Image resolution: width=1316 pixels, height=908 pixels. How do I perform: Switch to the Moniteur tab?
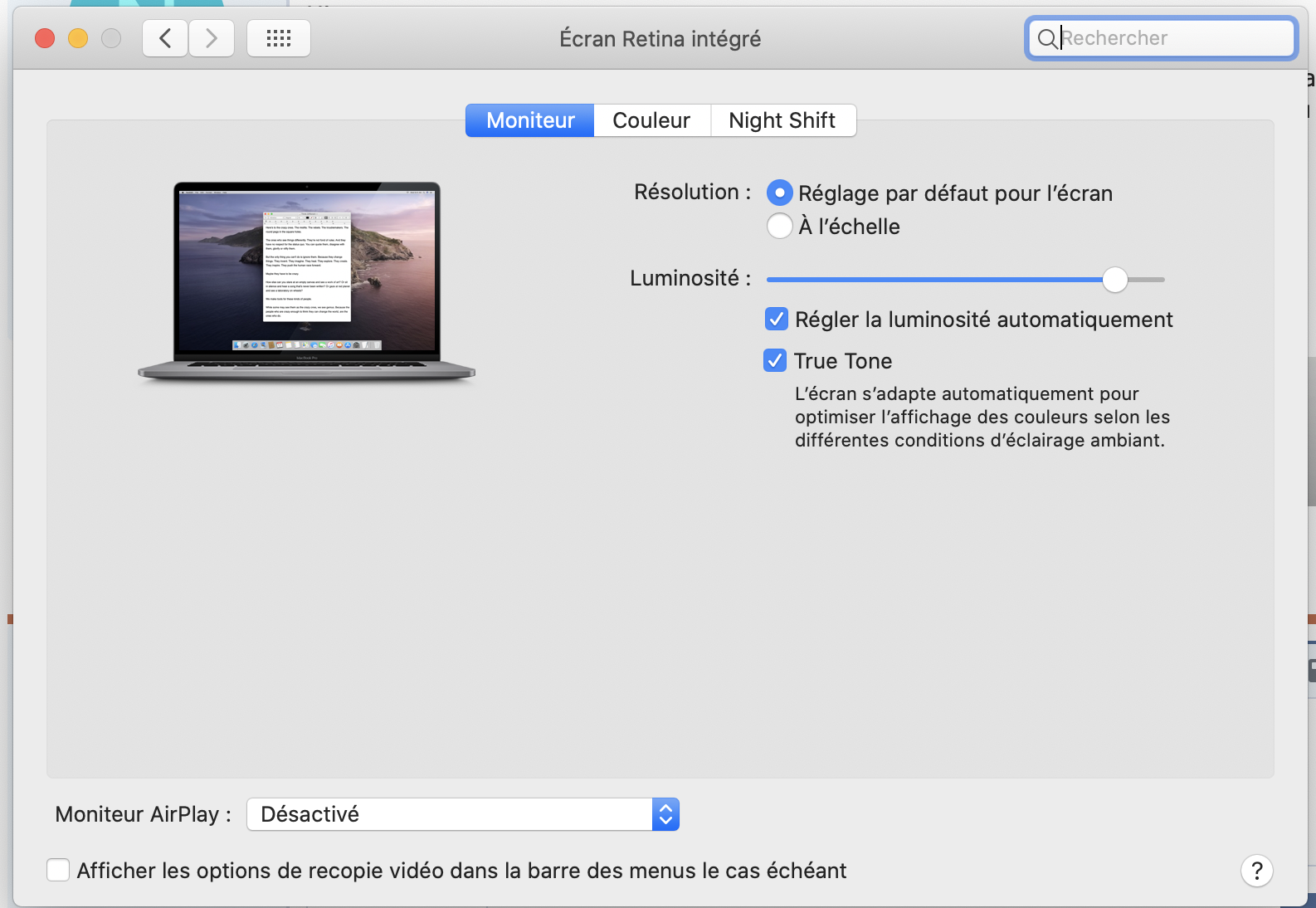coord(530,120)
